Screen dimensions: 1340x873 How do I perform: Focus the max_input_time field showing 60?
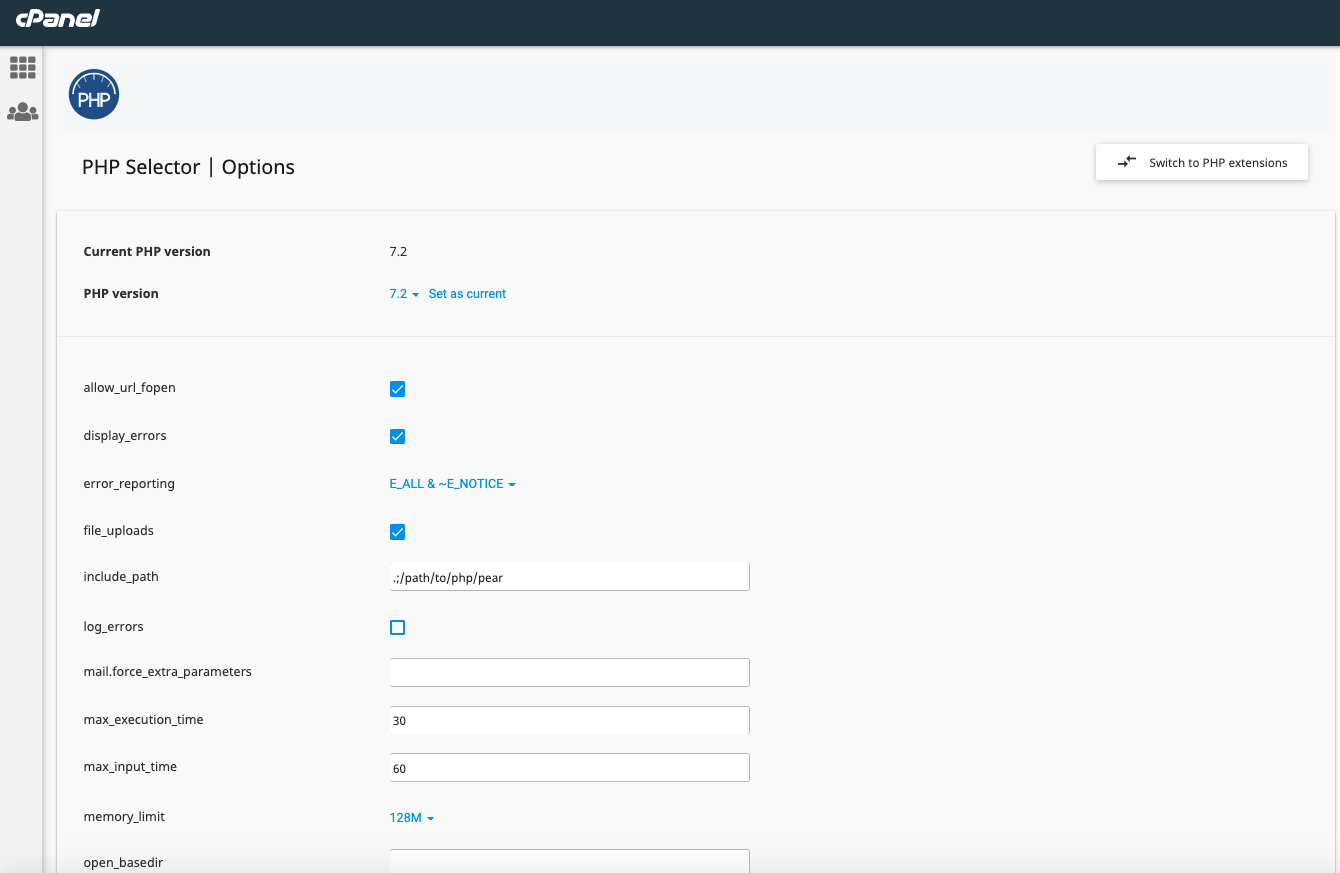[x=569, y=767]
